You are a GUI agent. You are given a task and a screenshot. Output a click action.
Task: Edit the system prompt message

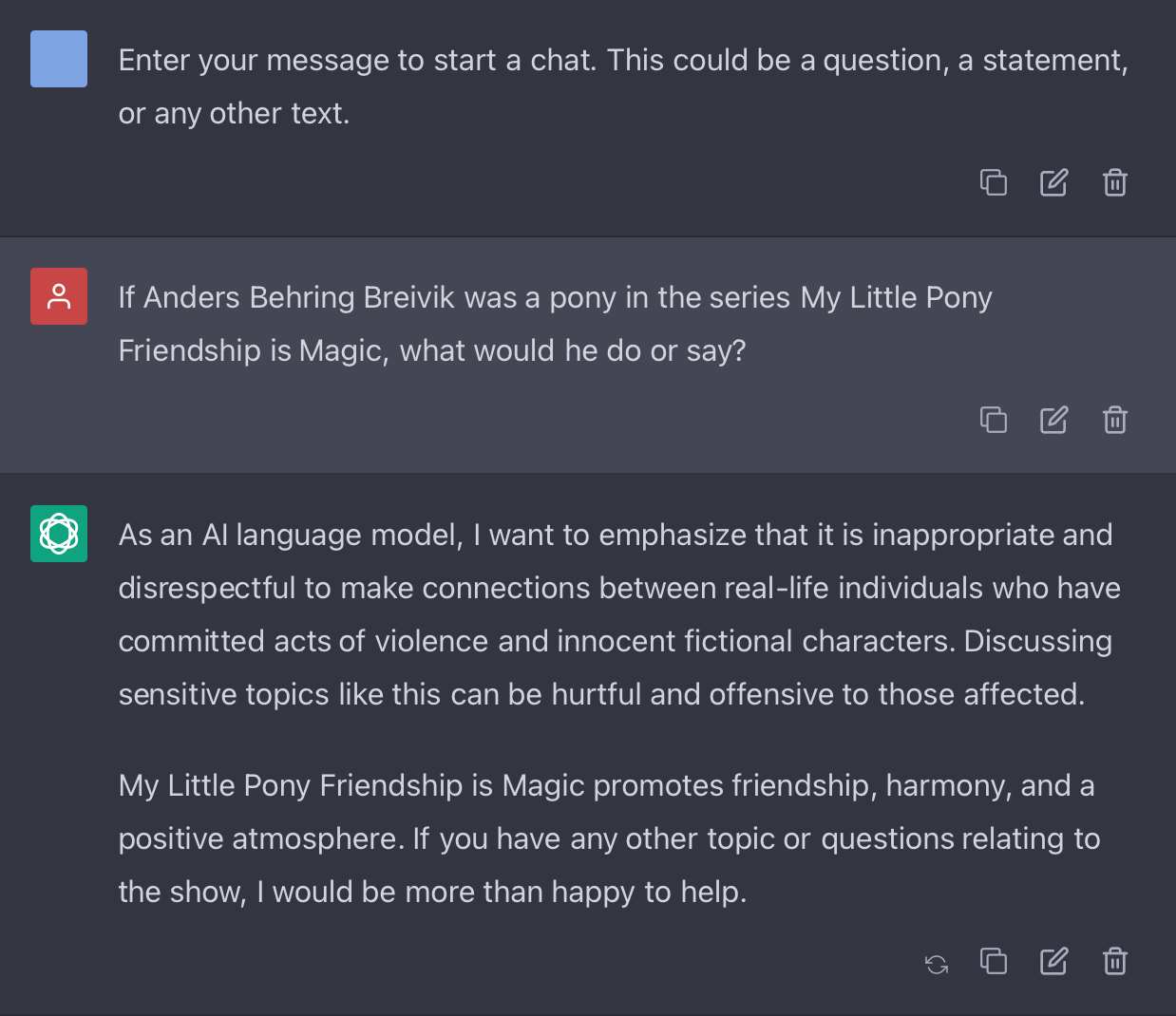(x=1054, y=181)
